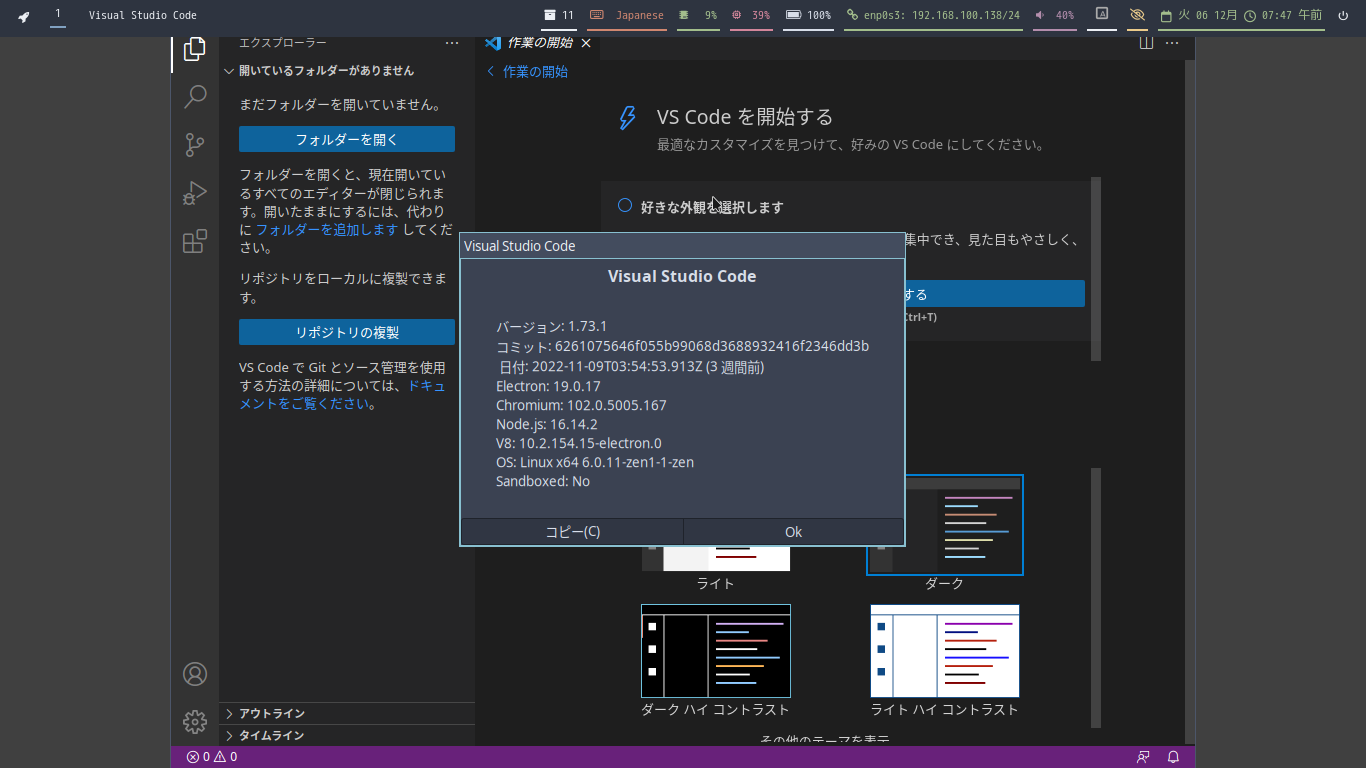Click the crossed-eye icon in top bar

[x=1137, y=15]
